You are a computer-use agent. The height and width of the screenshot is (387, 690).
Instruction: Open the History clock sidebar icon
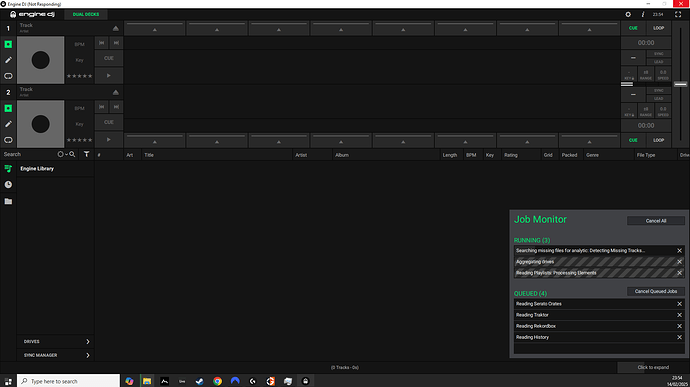coord(8,184)
